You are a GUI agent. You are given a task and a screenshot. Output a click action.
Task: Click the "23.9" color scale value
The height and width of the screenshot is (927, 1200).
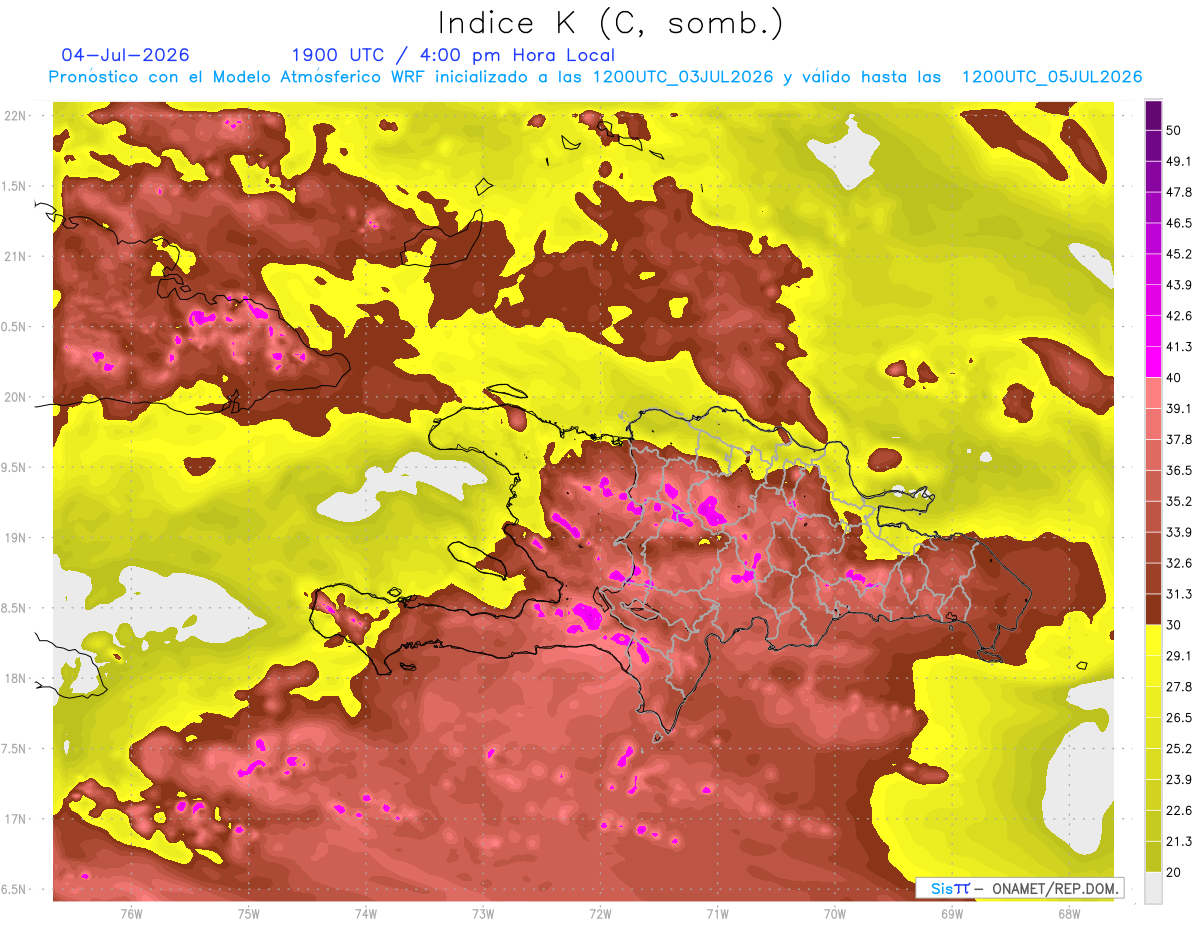click(1178, 780)
